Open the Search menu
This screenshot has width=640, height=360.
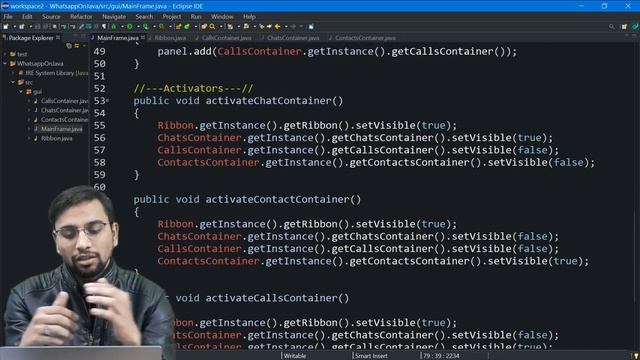pyautogui.click(x=144, y=17)
